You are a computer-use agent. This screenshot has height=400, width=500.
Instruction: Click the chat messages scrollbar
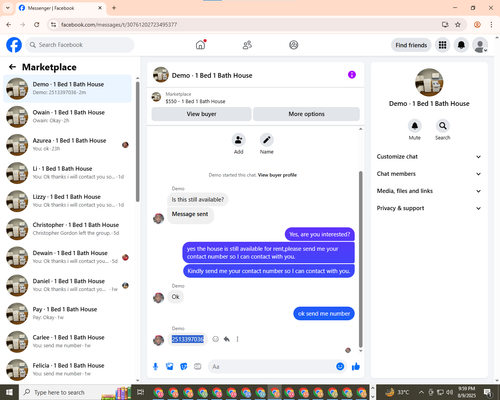click(x=360, y=259)
